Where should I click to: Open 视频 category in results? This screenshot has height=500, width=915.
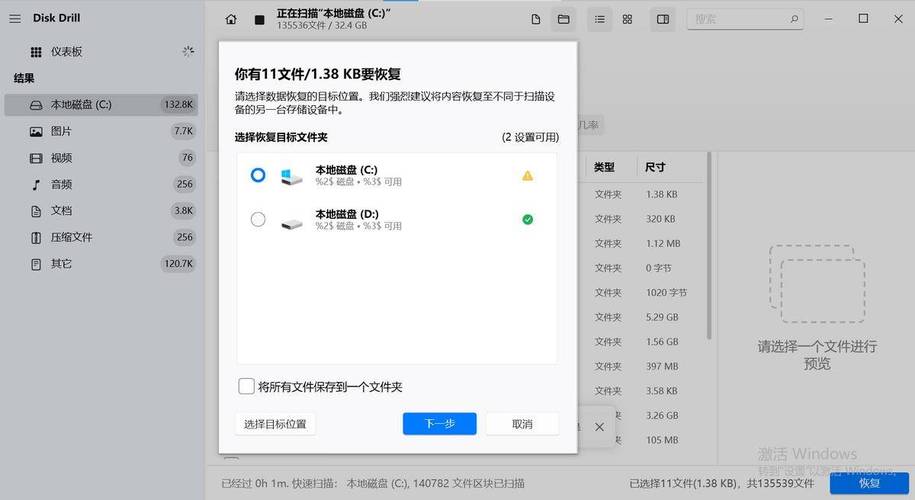[x=102, y=158]
